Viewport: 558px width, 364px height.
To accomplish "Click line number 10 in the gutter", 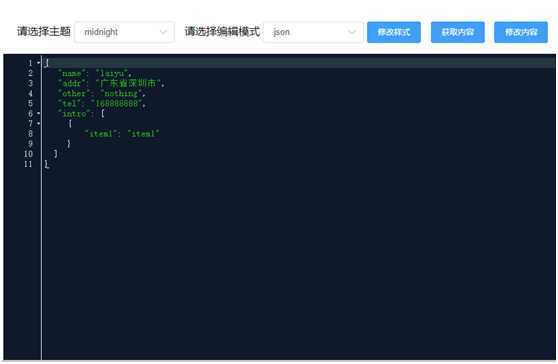I will [x=28, y=154].
